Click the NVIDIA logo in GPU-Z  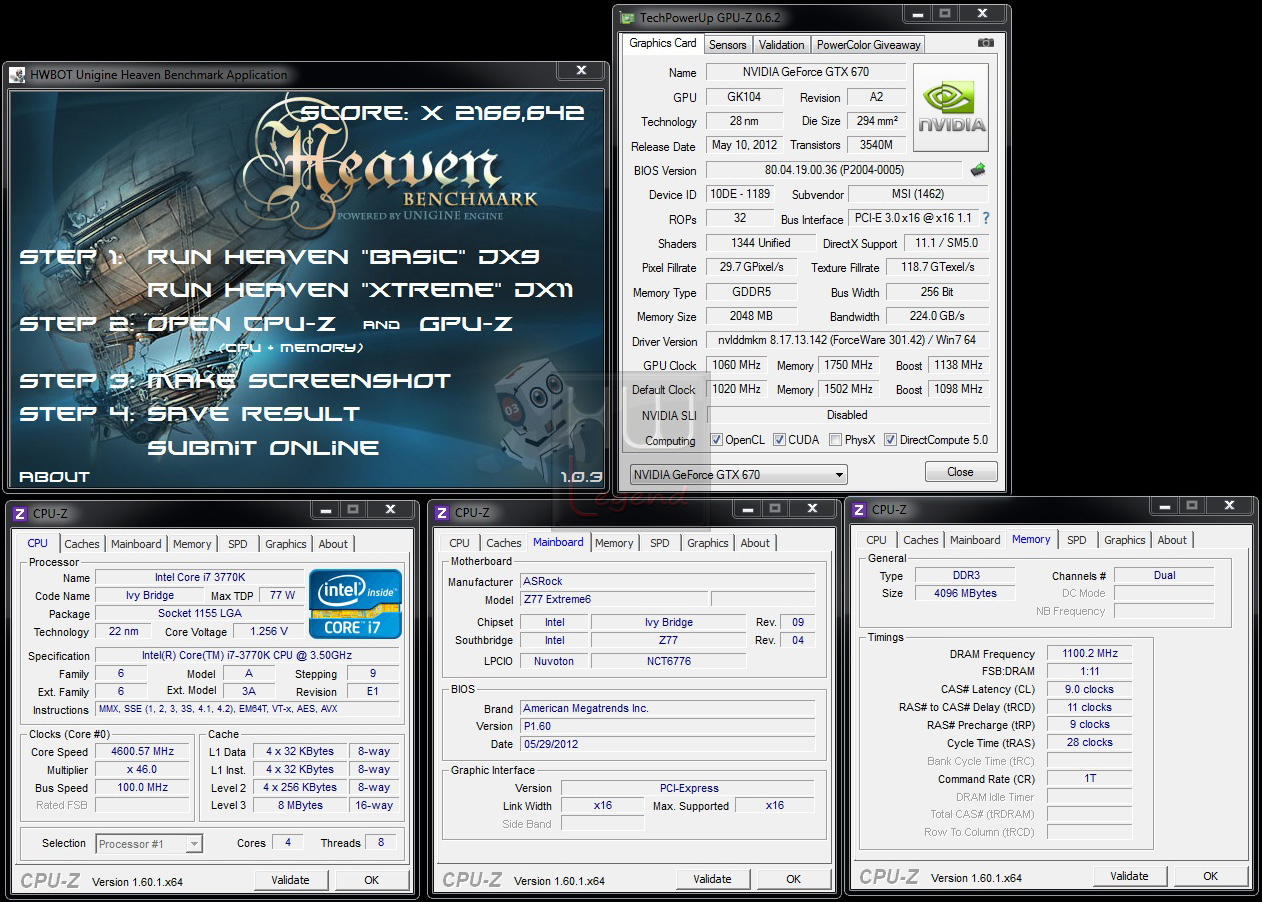click(951, 108)
